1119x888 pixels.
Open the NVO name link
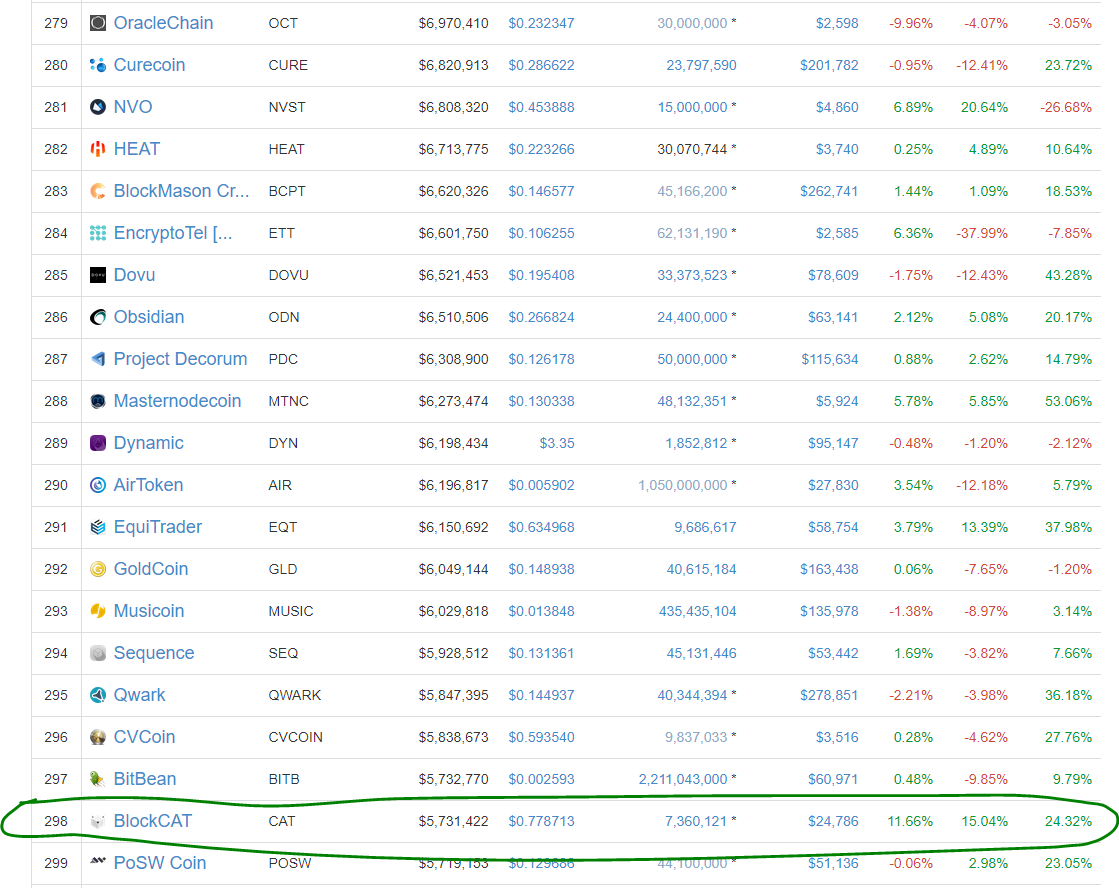tap(133, 107)
